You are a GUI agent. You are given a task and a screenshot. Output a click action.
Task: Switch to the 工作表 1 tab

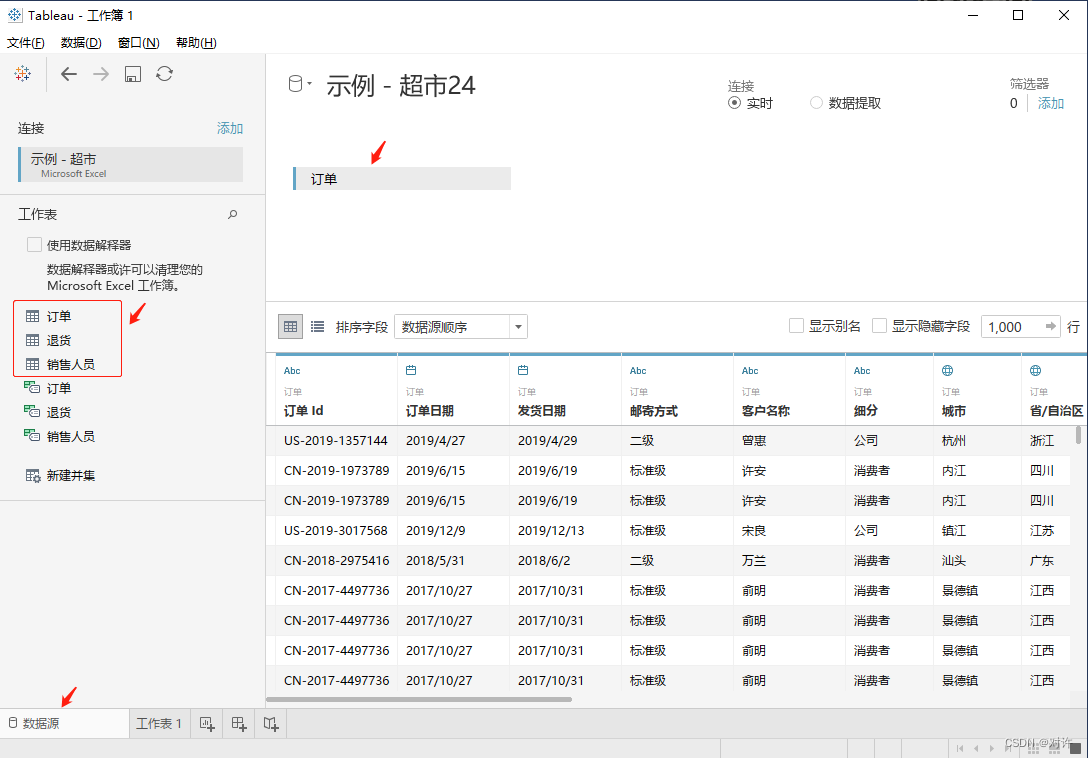tap(159, 723)
